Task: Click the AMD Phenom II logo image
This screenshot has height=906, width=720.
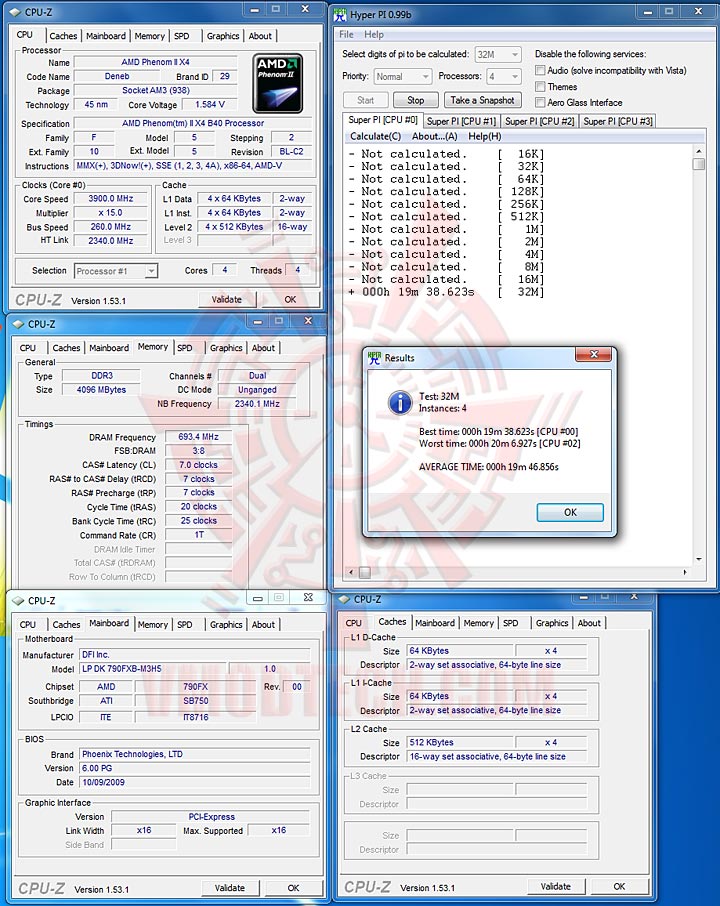Action: (277, 83)
